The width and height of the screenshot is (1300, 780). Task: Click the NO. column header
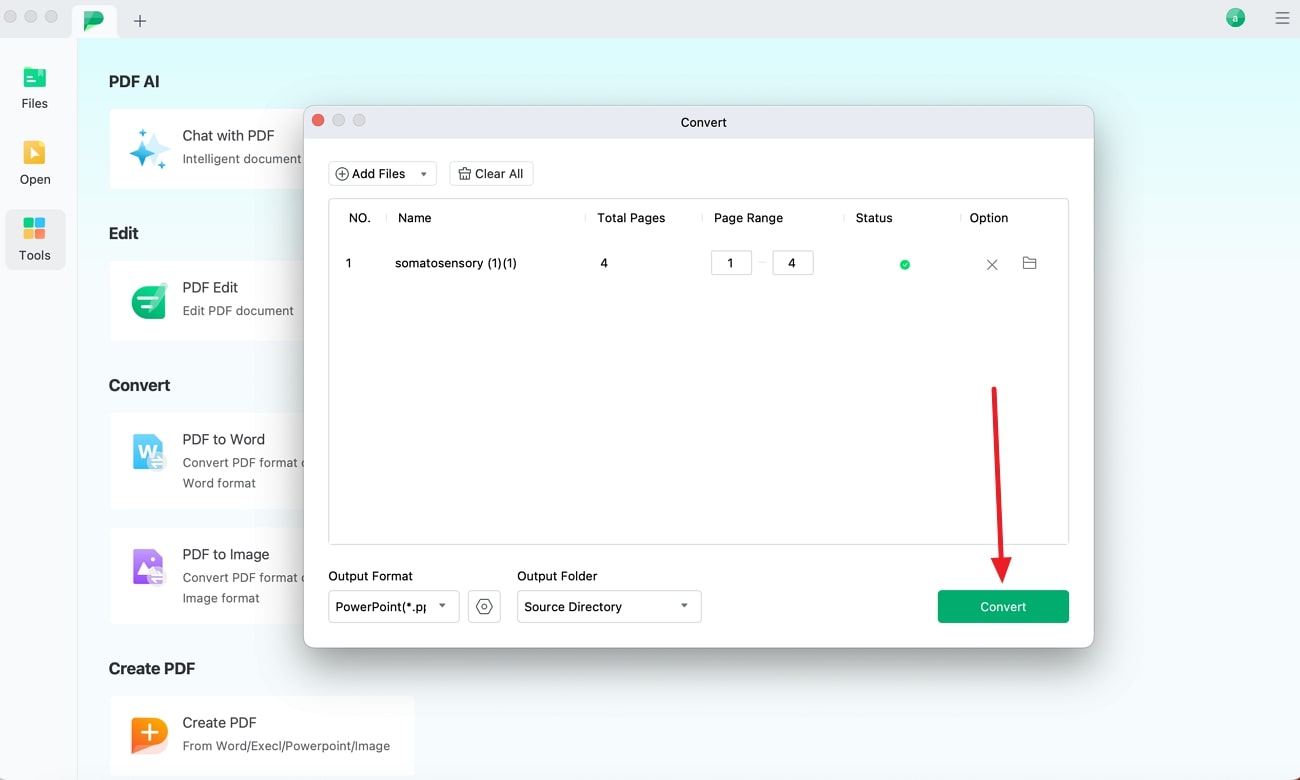coord(360,218)
